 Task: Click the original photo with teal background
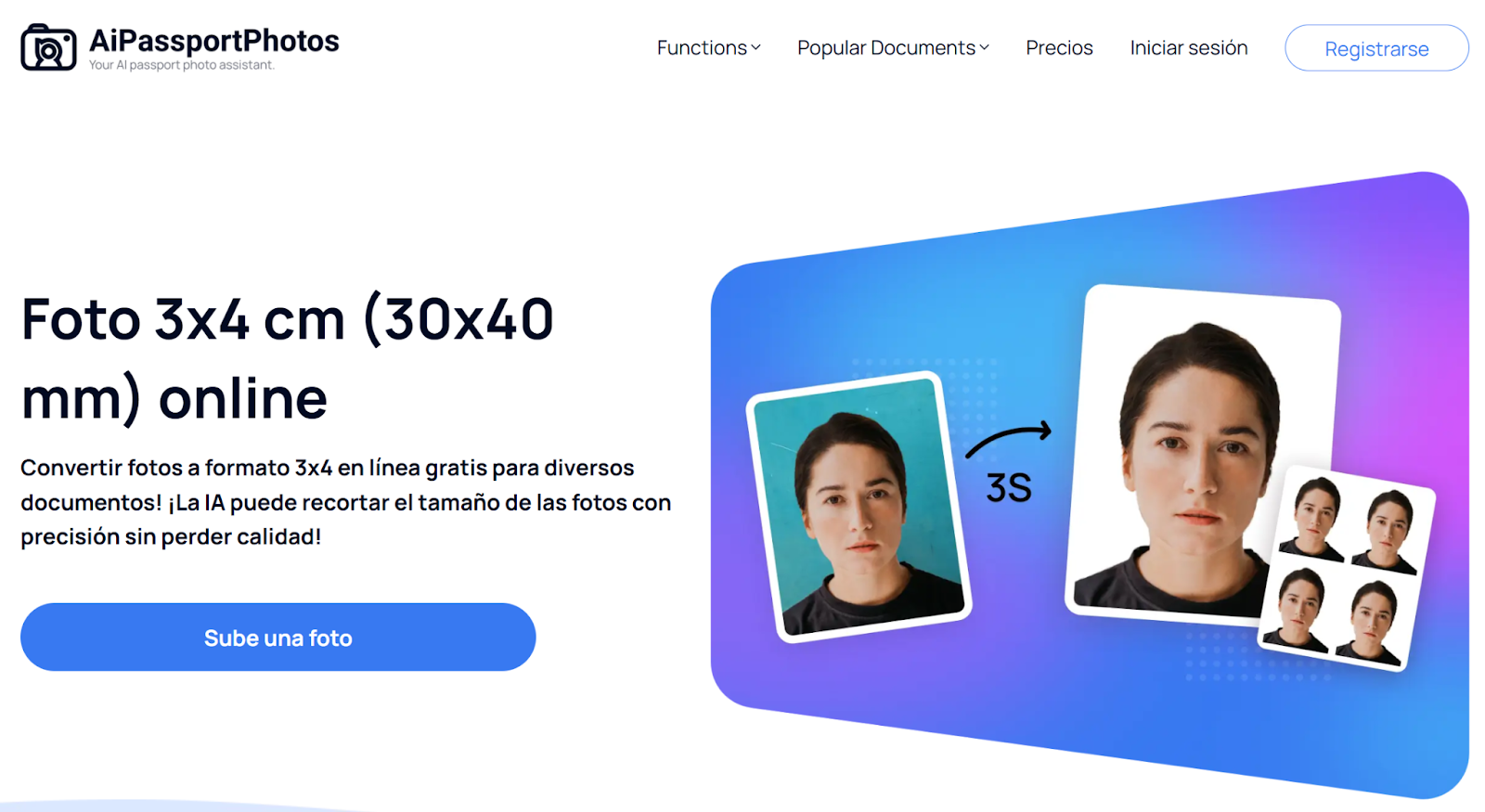859,507
